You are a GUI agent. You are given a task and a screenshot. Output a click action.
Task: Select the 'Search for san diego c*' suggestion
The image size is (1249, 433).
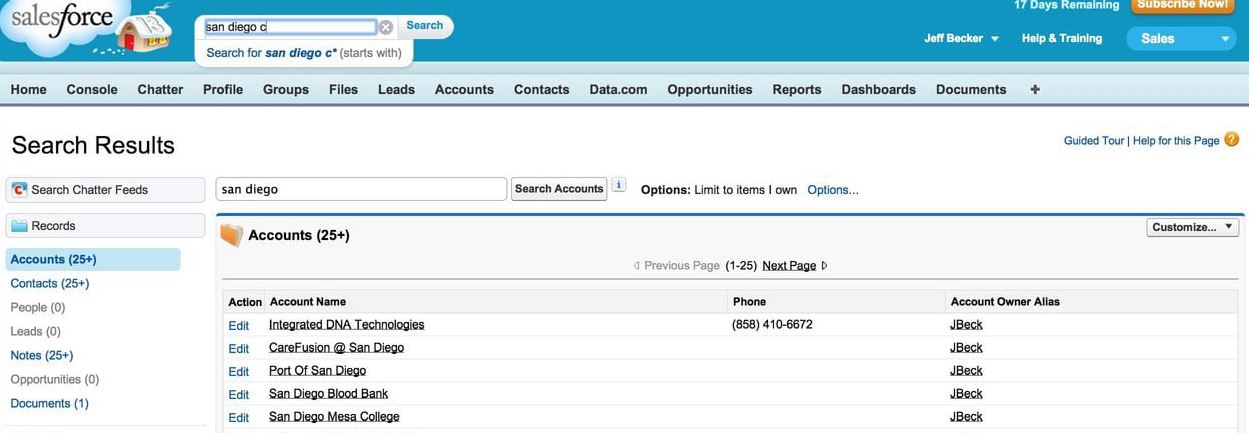304,53
